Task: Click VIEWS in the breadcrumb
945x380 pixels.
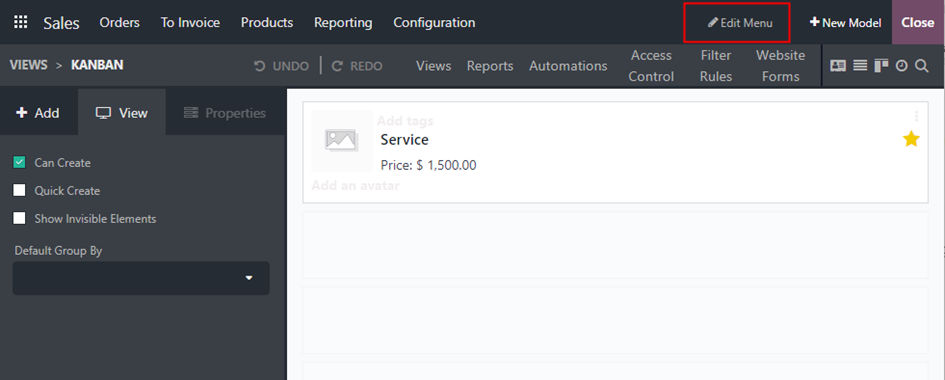Action: tap(28, 65)
